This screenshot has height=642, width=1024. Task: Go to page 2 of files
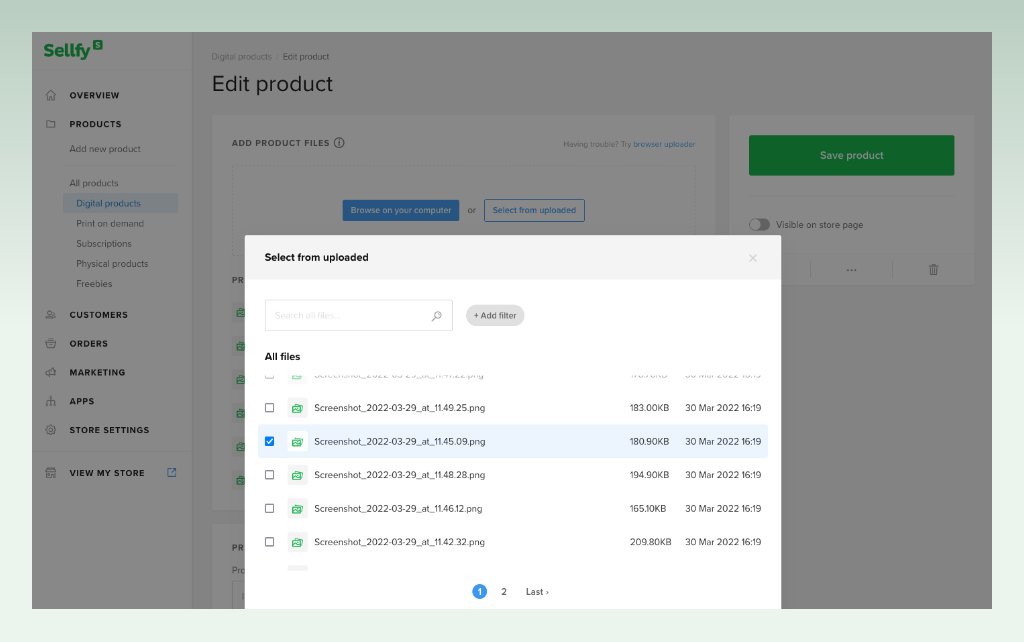(x=504, y=592)
